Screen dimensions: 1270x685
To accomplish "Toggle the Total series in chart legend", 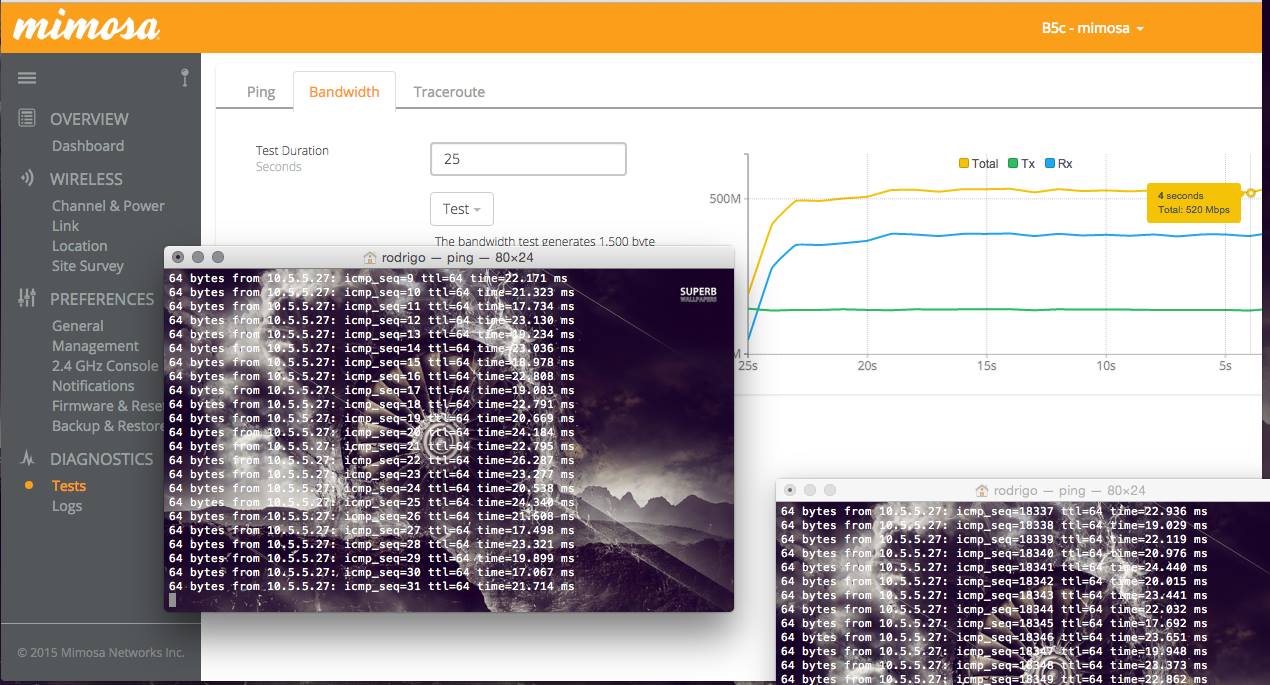I will (x=978, y=163).
